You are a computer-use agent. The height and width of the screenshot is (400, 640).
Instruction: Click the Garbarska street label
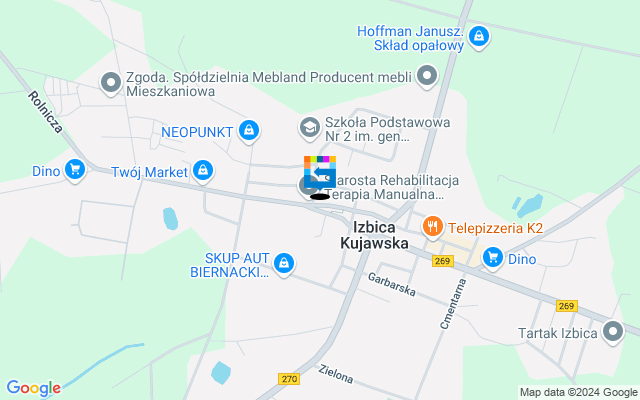392,284
